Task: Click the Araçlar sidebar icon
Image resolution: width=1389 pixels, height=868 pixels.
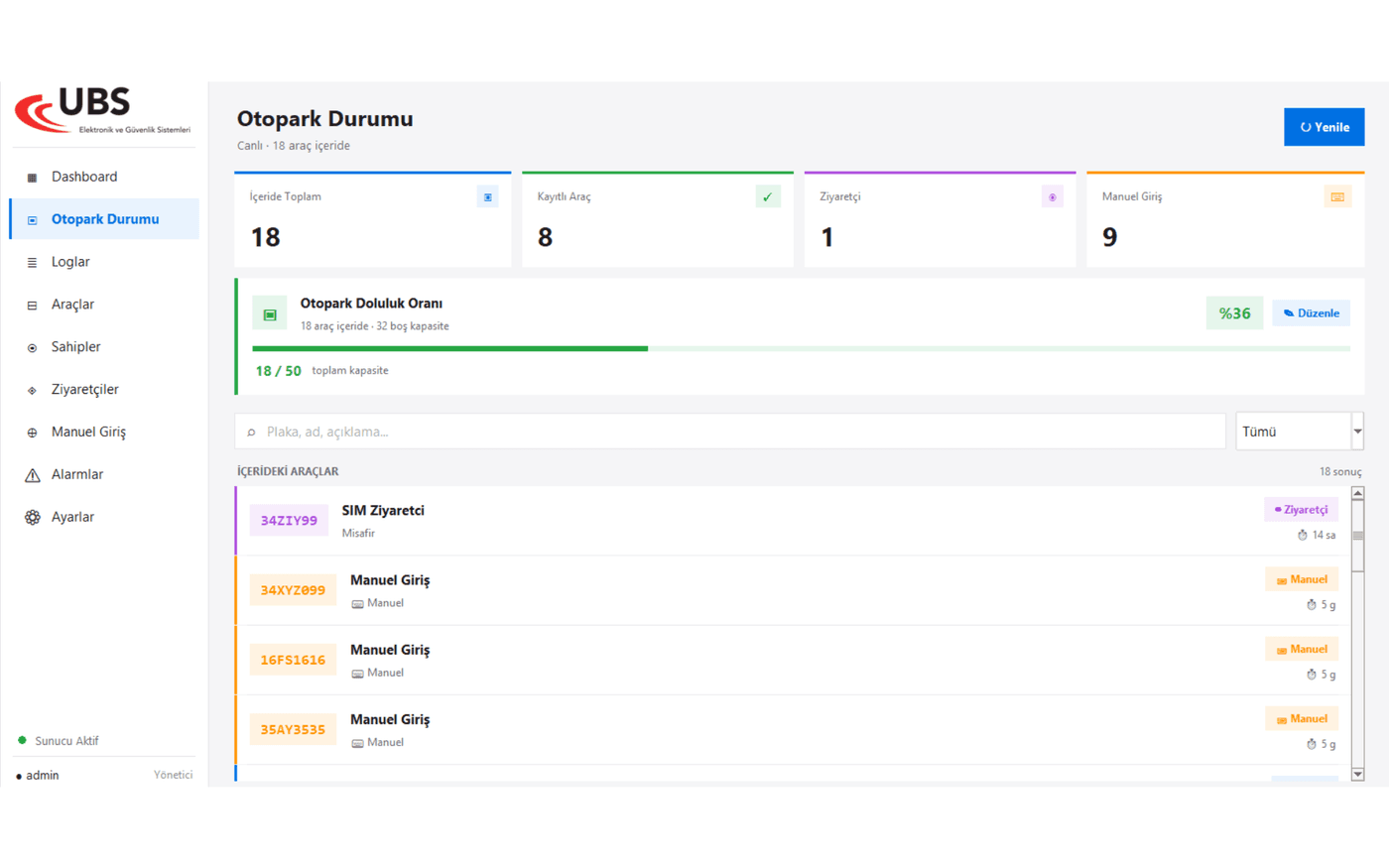Action: pos(32,306)
